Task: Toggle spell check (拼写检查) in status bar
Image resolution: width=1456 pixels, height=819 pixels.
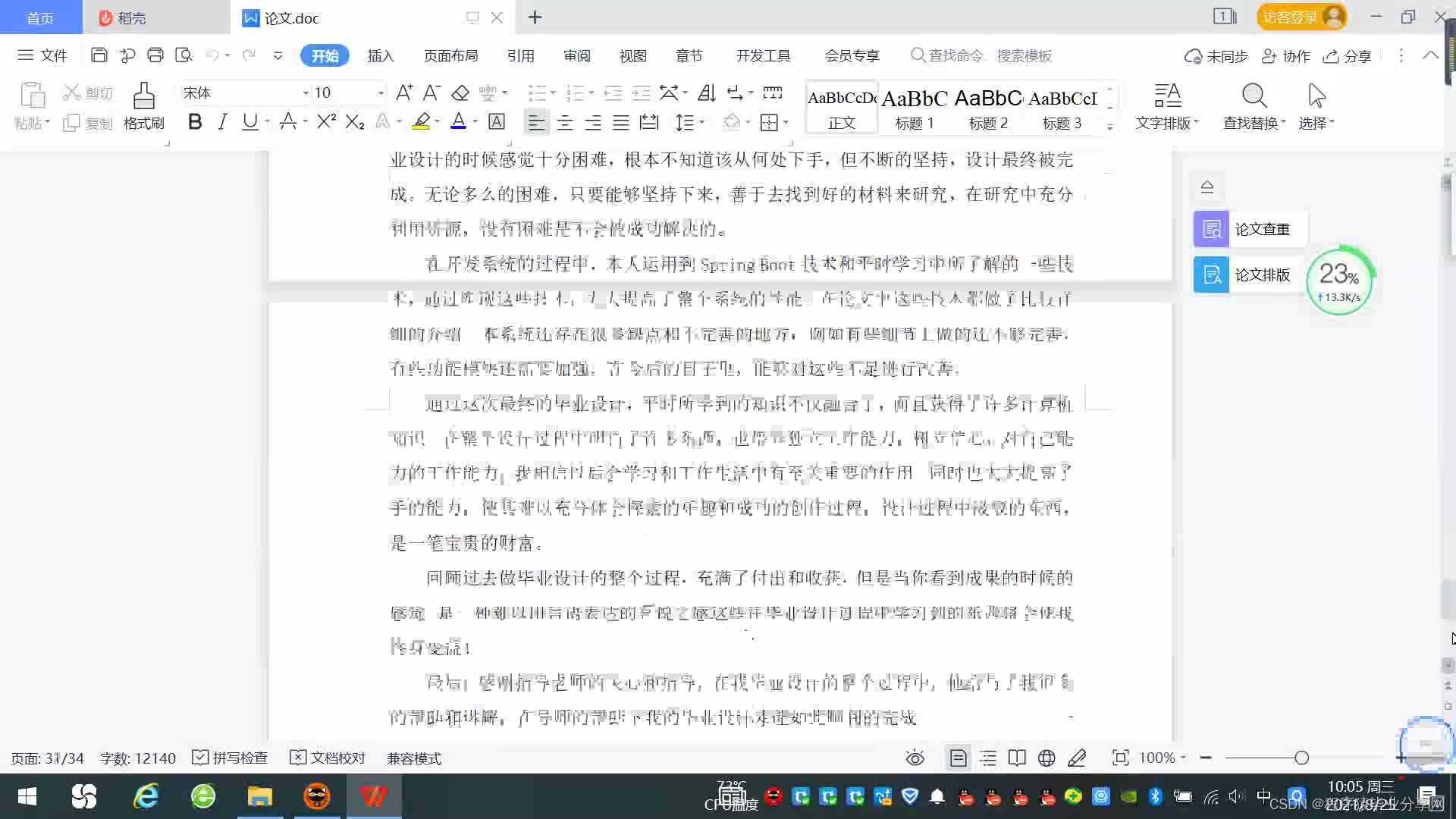Action: coord(231,758)
